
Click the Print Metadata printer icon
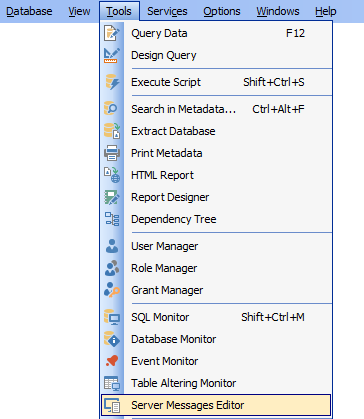point(112,153)
